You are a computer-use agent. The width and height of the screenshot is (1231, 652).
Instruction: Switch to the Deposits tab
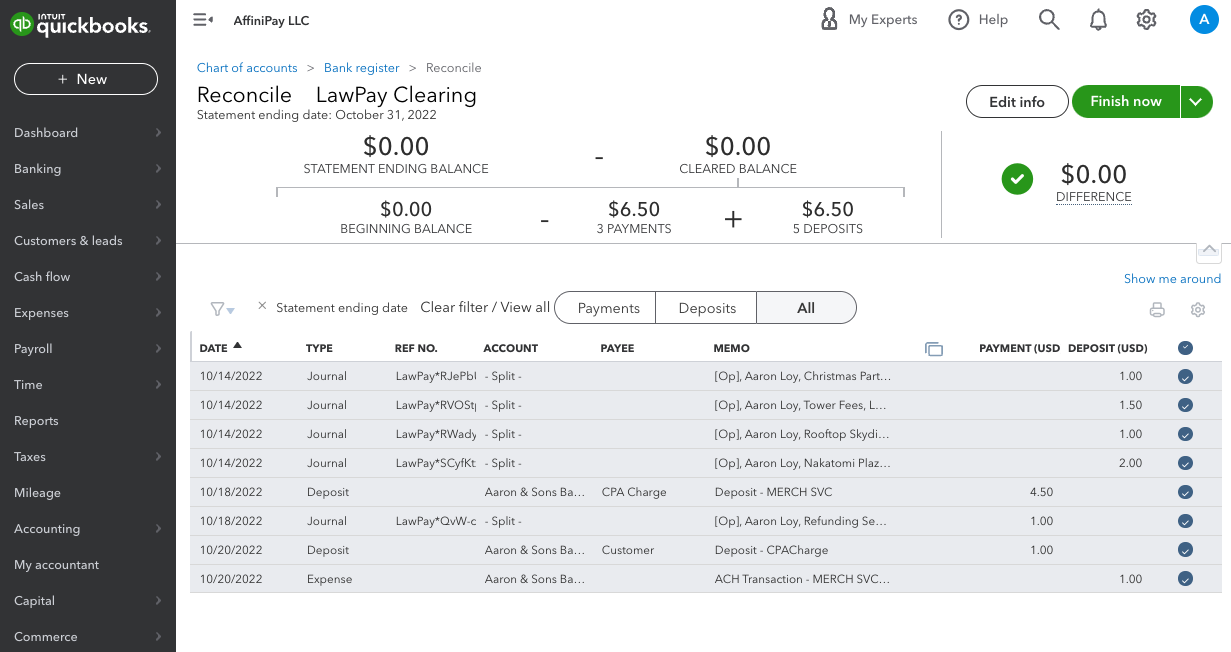coord(707,308)
